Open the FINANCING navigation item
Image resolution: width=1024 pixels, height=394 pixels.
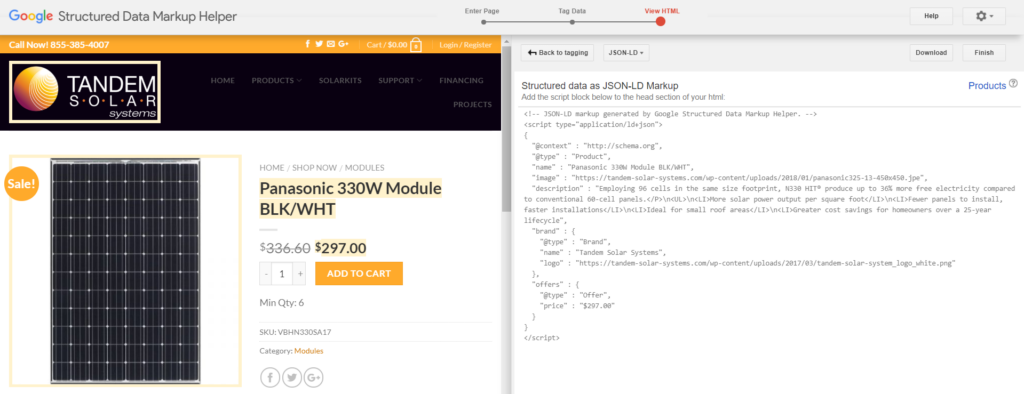point(461,80)
